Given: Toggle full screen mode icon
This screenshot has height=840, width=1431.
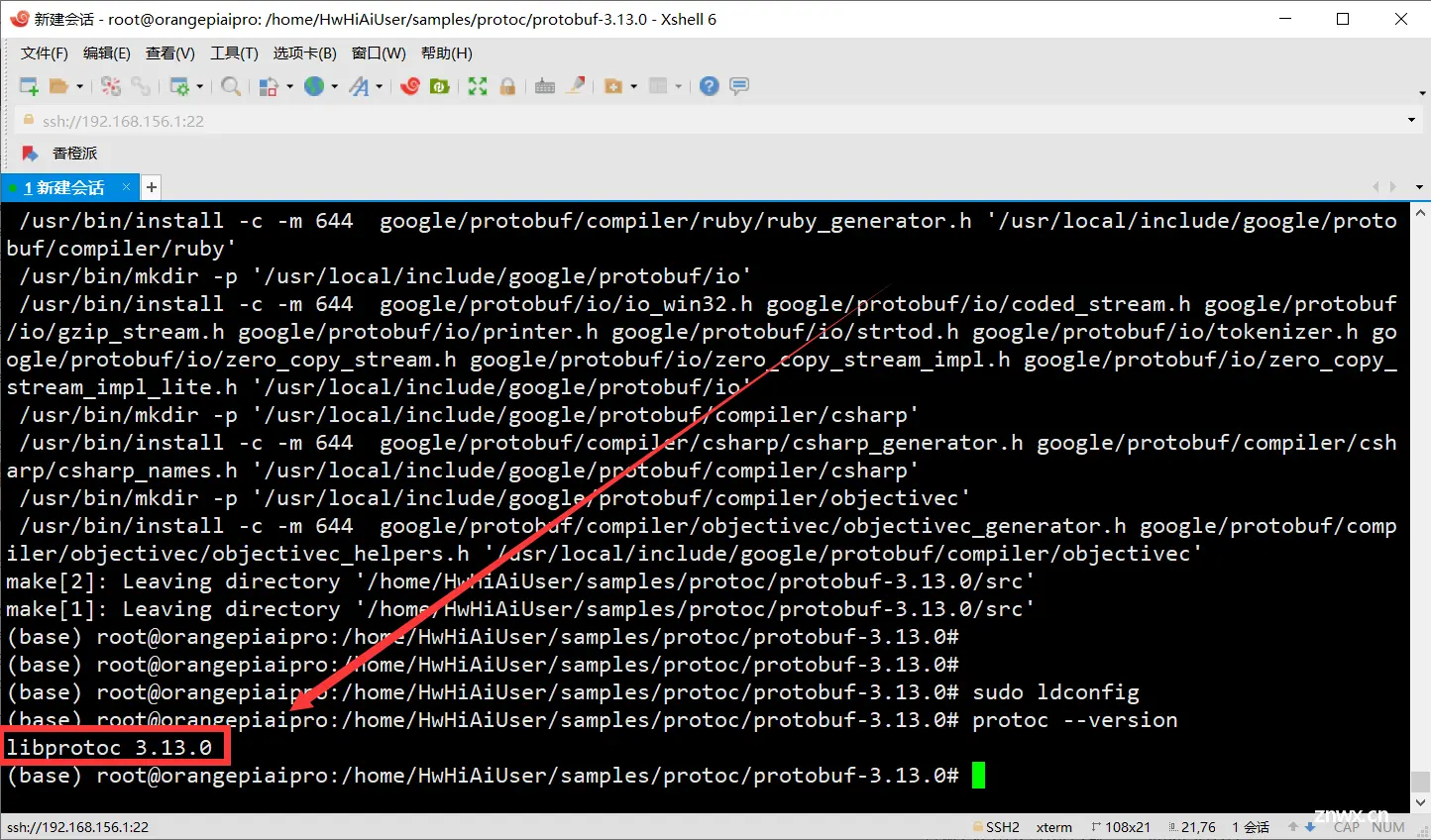Looking at the screenshot, I should (478, 86).
